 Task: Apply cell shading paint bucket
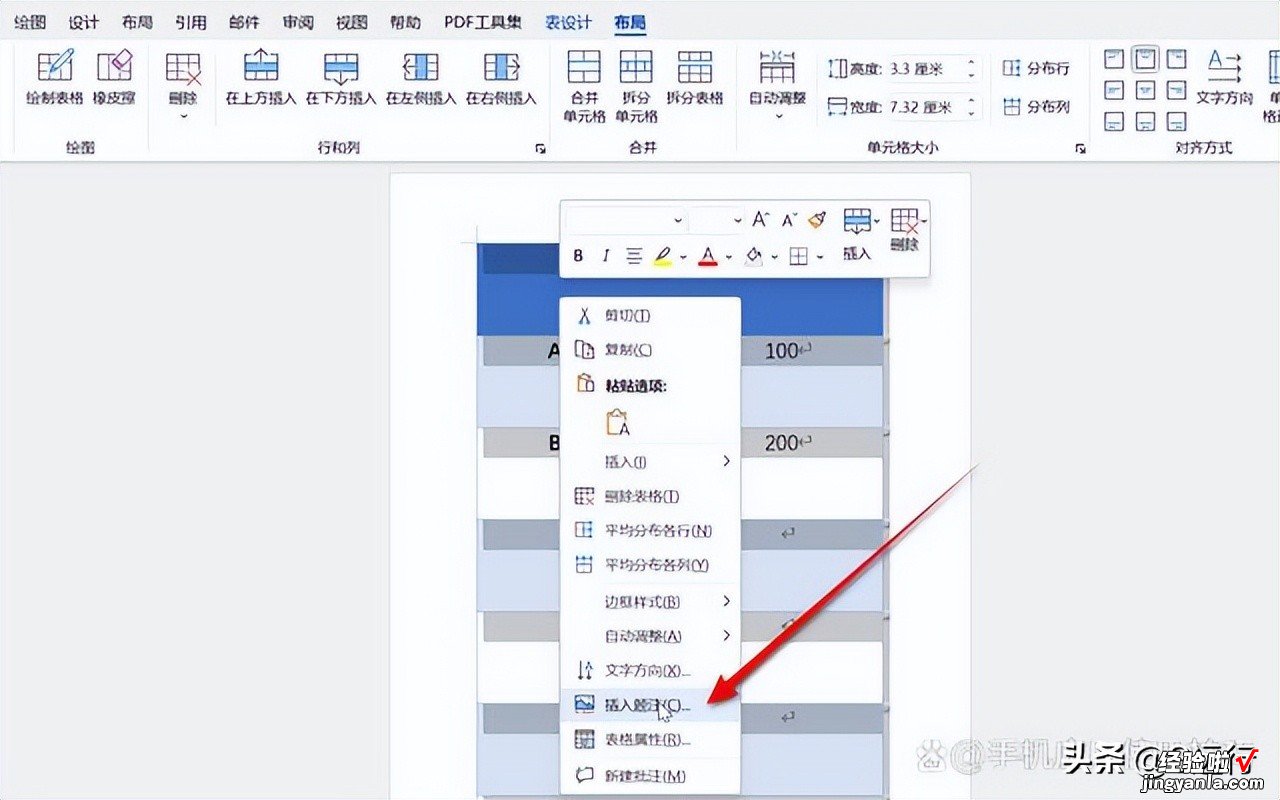point(754,257)
